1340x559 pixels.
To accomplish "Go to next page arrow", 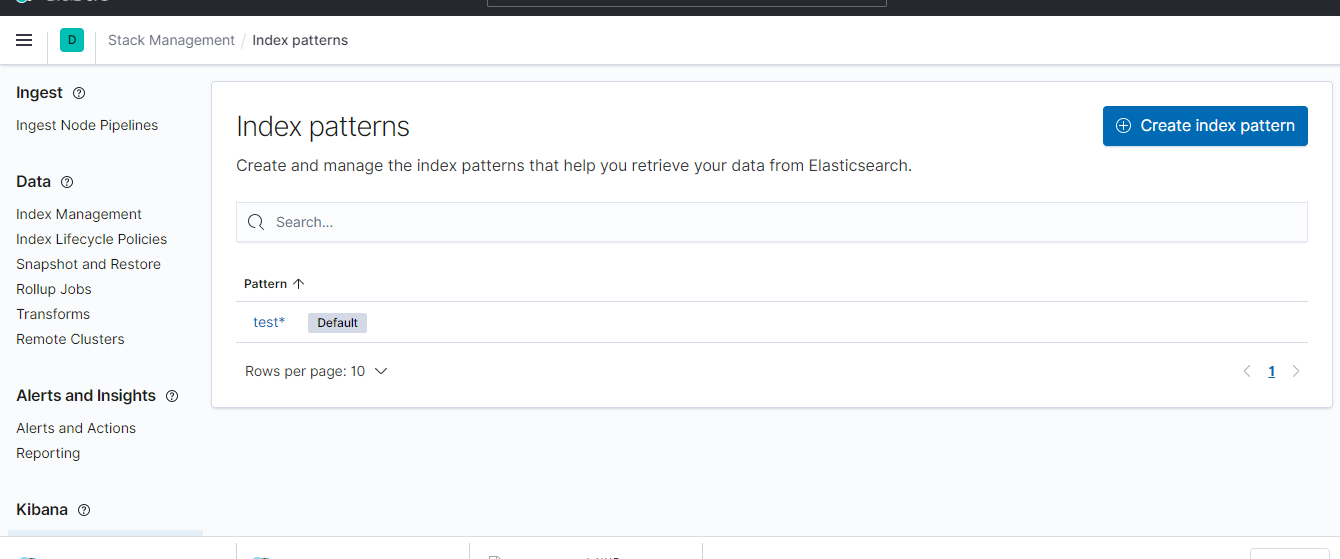I will point(1296,371).
